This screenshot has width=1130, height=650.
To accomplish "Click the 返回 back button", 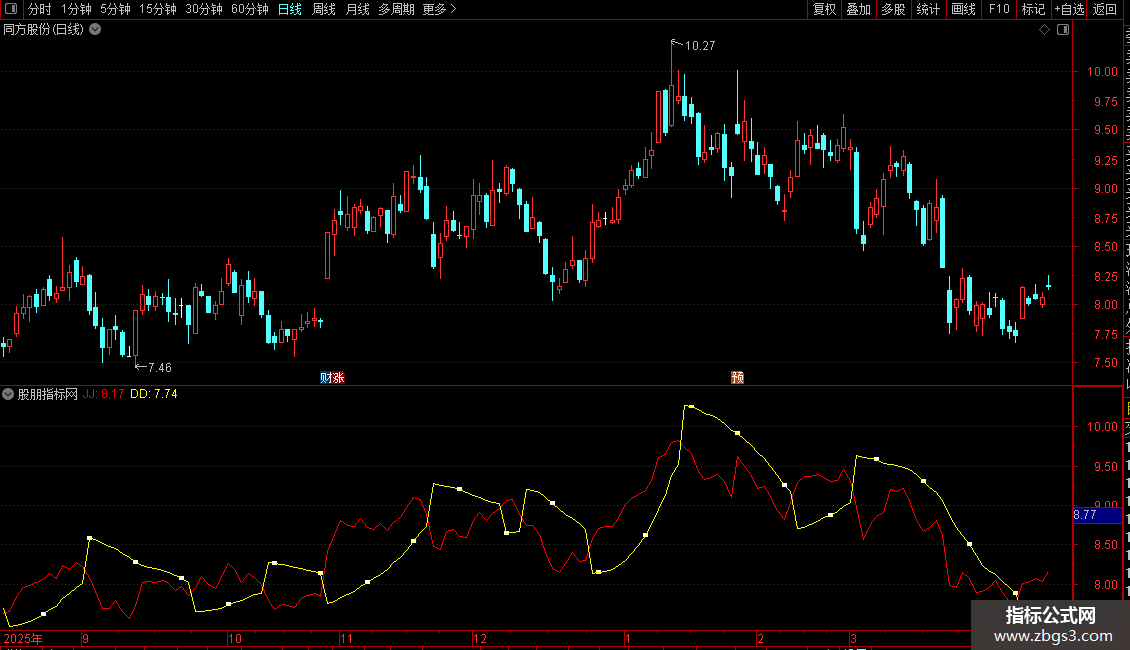I will point(1105,9).
